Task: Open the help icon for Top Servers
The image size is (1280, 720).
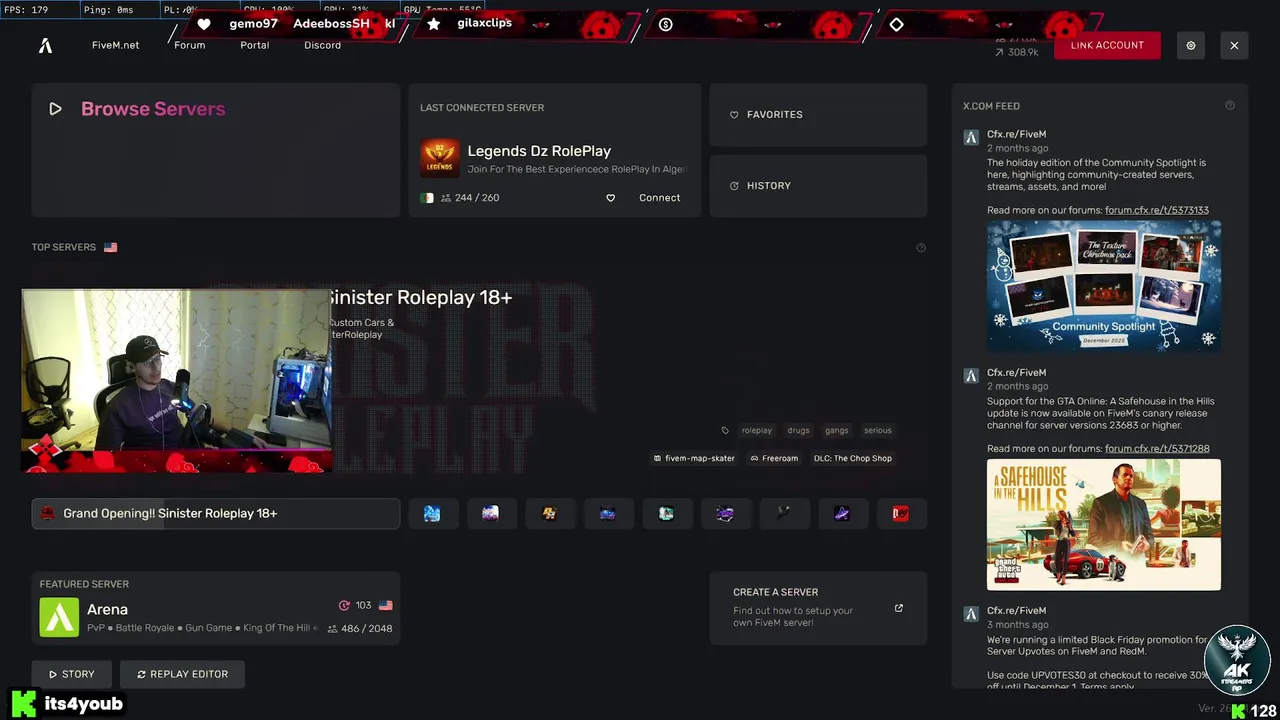Action: (x=921, y=248)
